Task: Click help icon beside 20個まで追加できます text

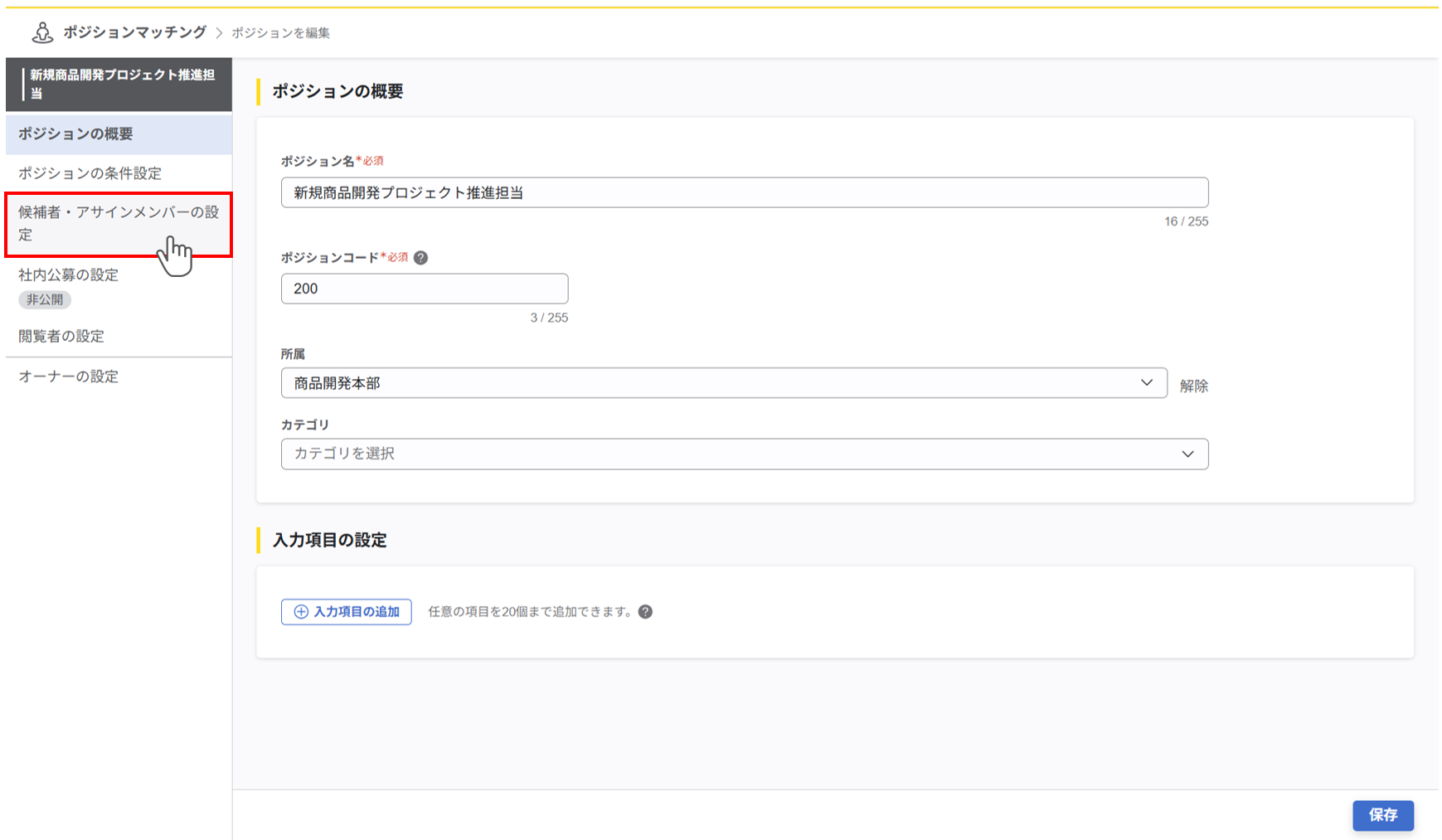Action: pyautogui.click(x=645, y=612)
